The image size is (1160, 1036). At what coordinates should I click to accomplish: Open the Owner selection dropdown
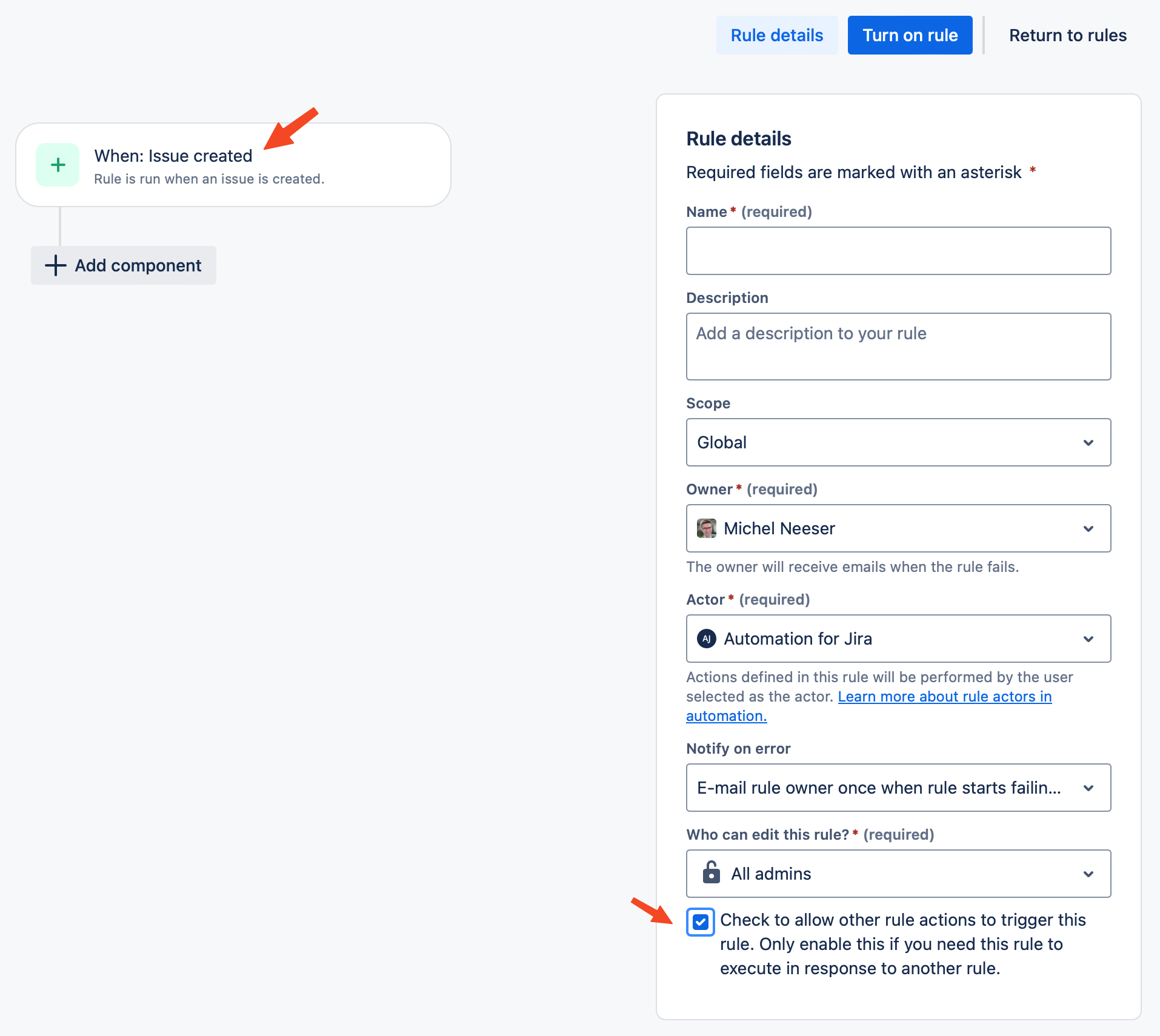pos(1088,528)
